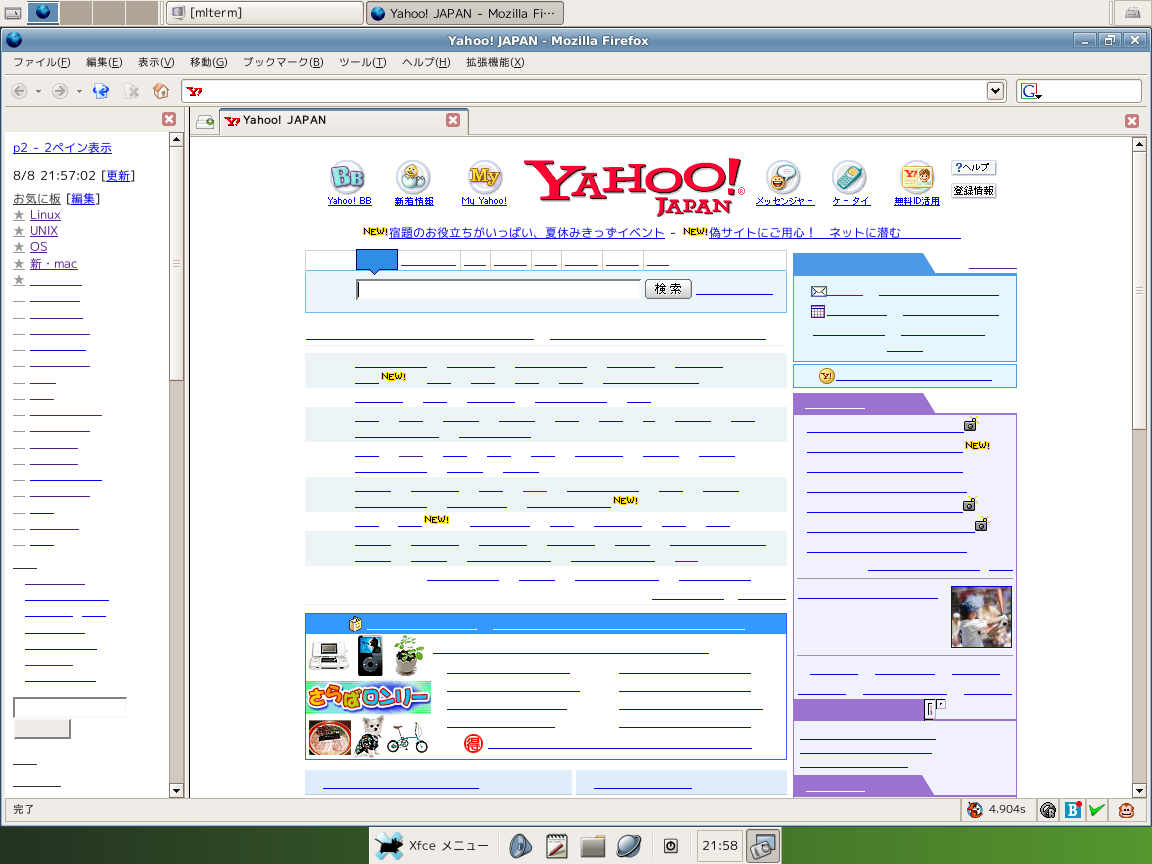The width and height of the screenshot is (1152, 864).
Task: Click the shopping bag icon in the blue header
Action: 356,624
